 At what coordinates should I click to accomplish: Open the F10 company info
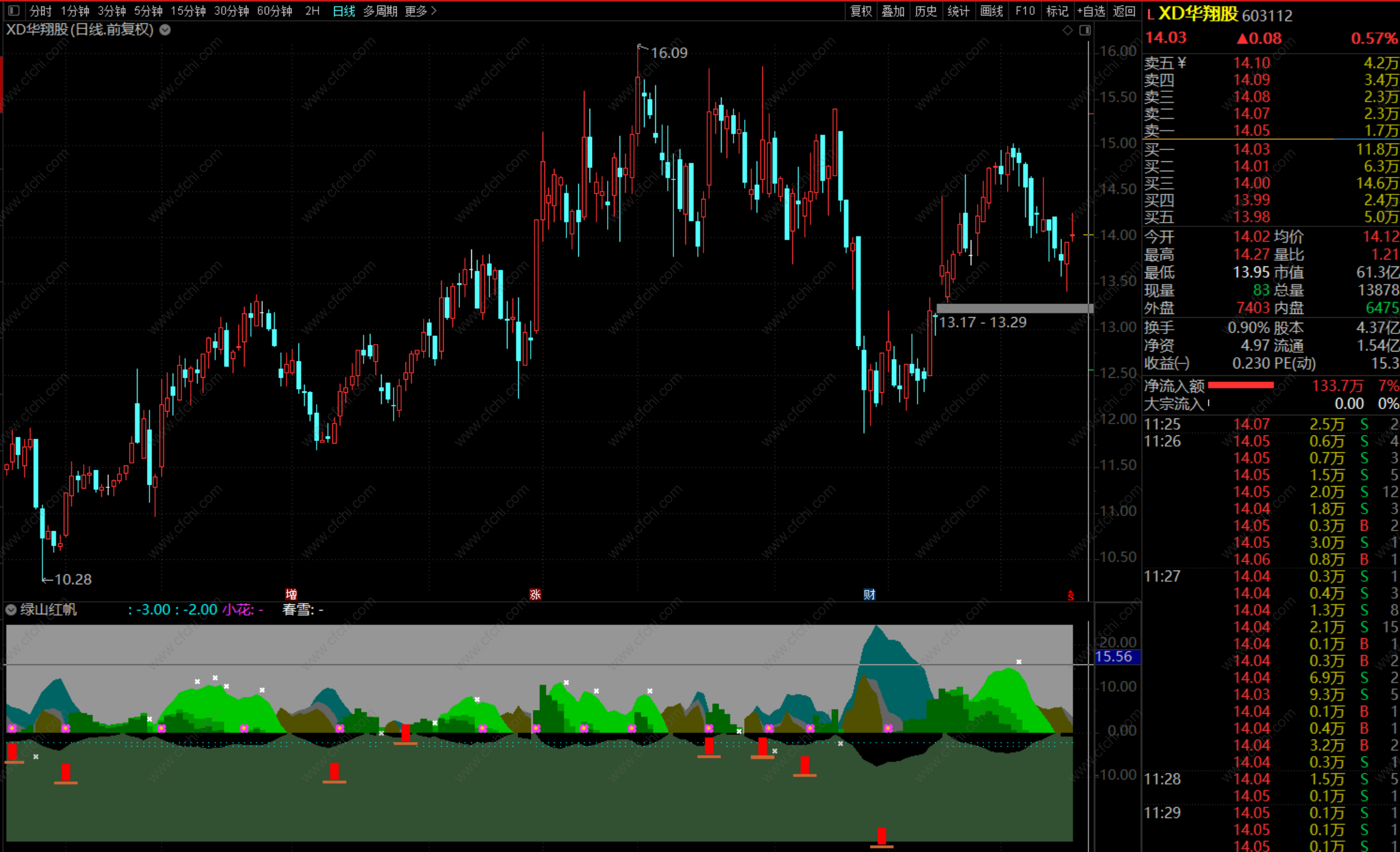click(1025, 11)
